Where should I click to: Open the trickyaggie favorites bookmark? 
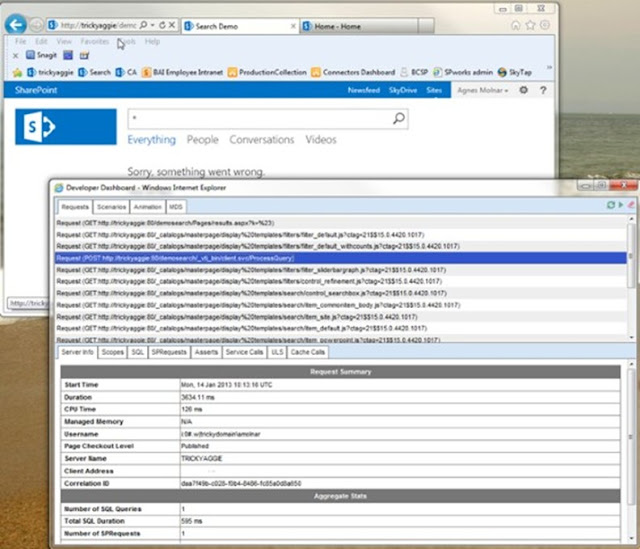[x=50, y=72]
